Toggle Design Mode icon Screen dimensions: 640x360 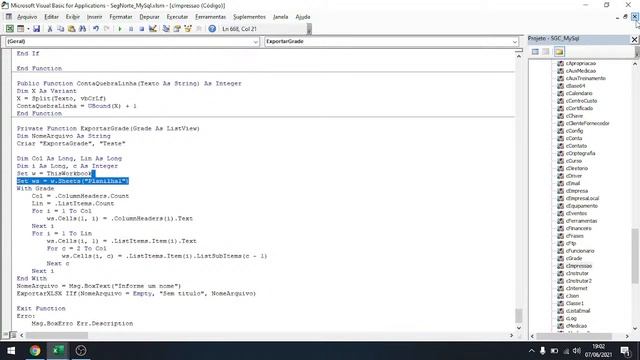pos(153,29)
